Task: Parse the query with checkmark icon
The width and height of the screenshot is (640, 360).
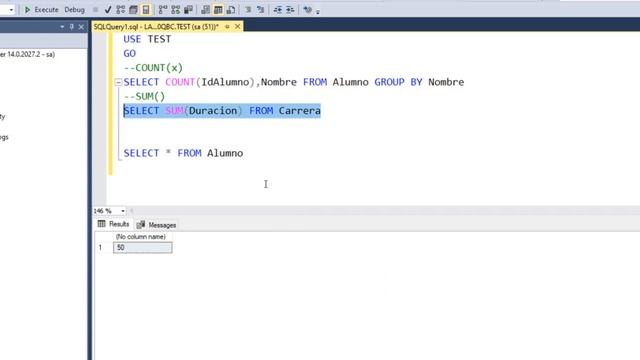Action: click(108, 9)
